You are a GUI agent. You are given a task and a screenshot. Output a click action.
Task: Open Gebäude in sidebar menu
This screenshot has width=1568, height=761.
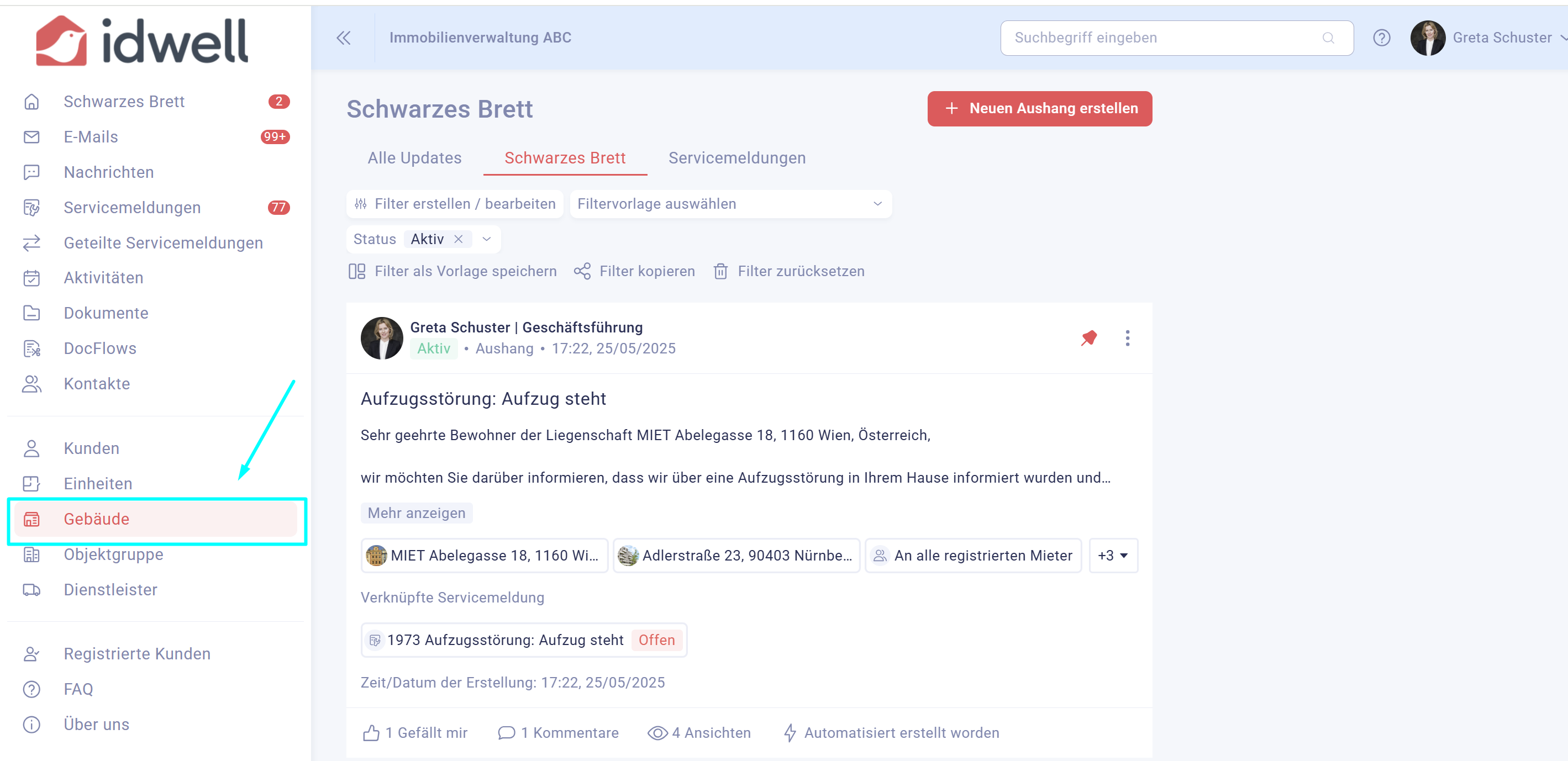click(x=156, y=519)
